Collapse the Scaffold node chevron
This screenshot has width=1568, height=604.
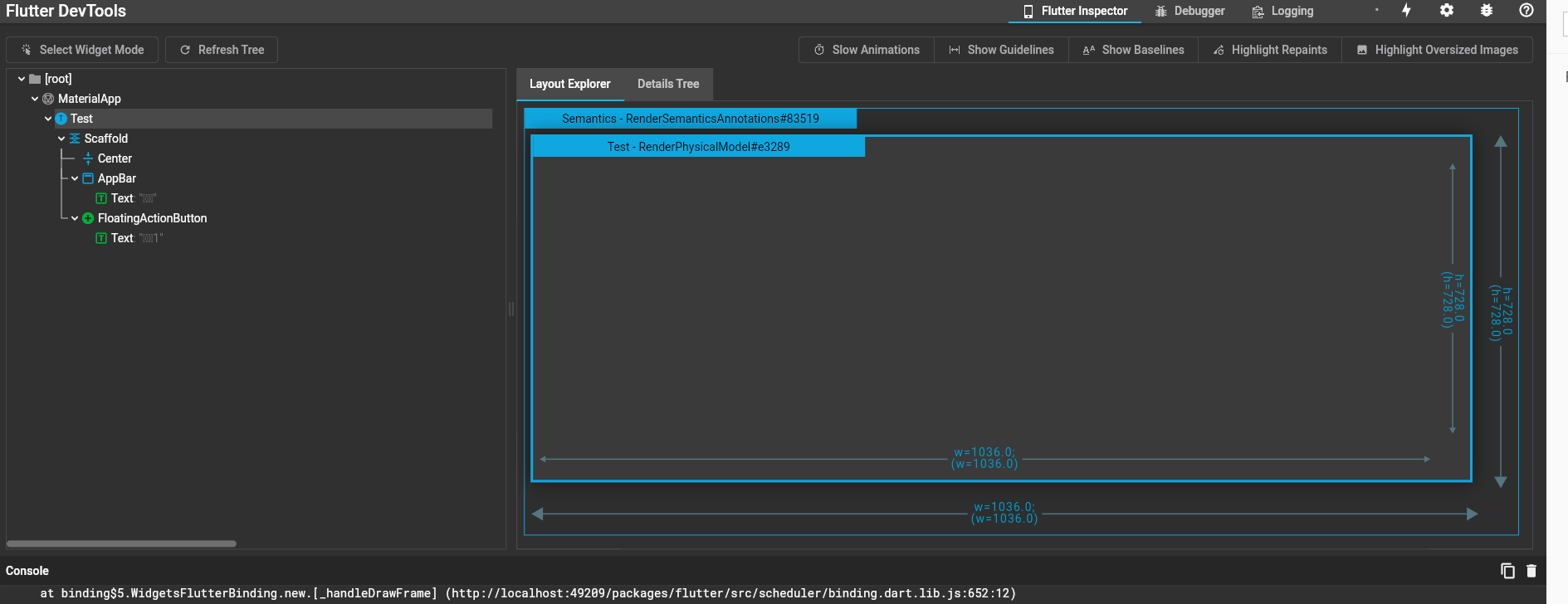(61, 139)
